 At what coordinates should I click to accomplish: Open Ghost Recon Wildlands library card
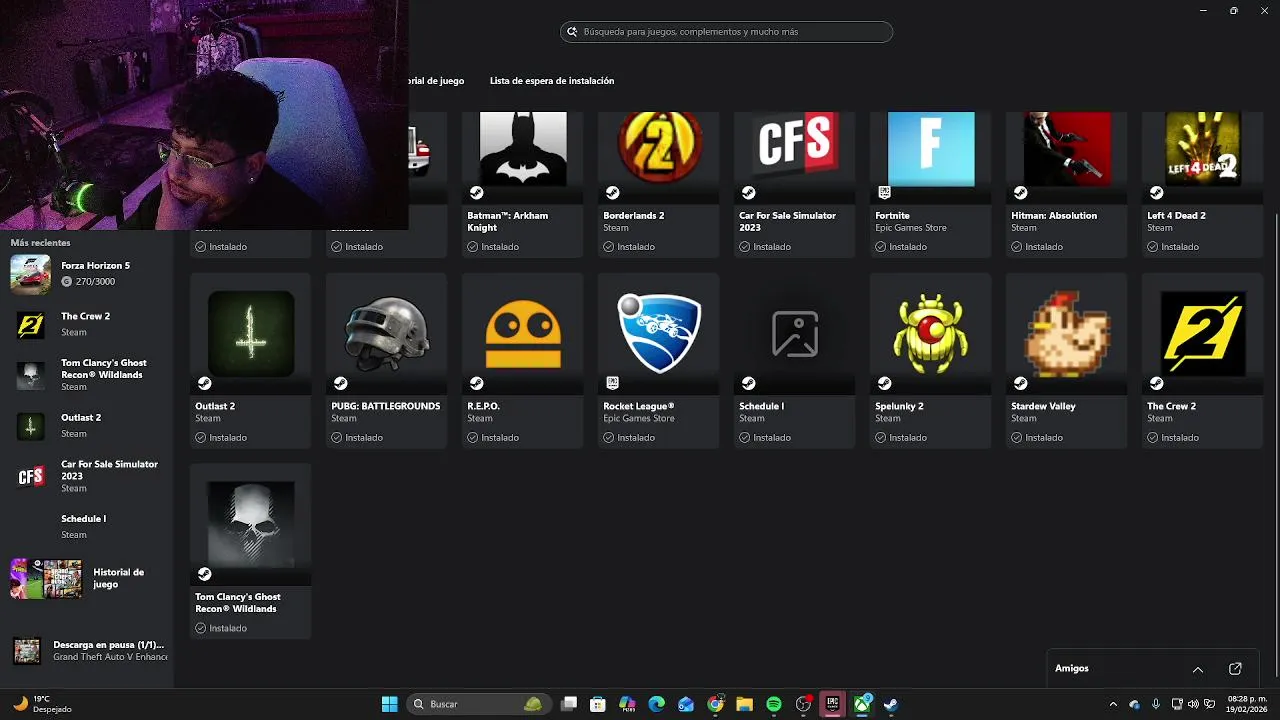click(250, 551)
